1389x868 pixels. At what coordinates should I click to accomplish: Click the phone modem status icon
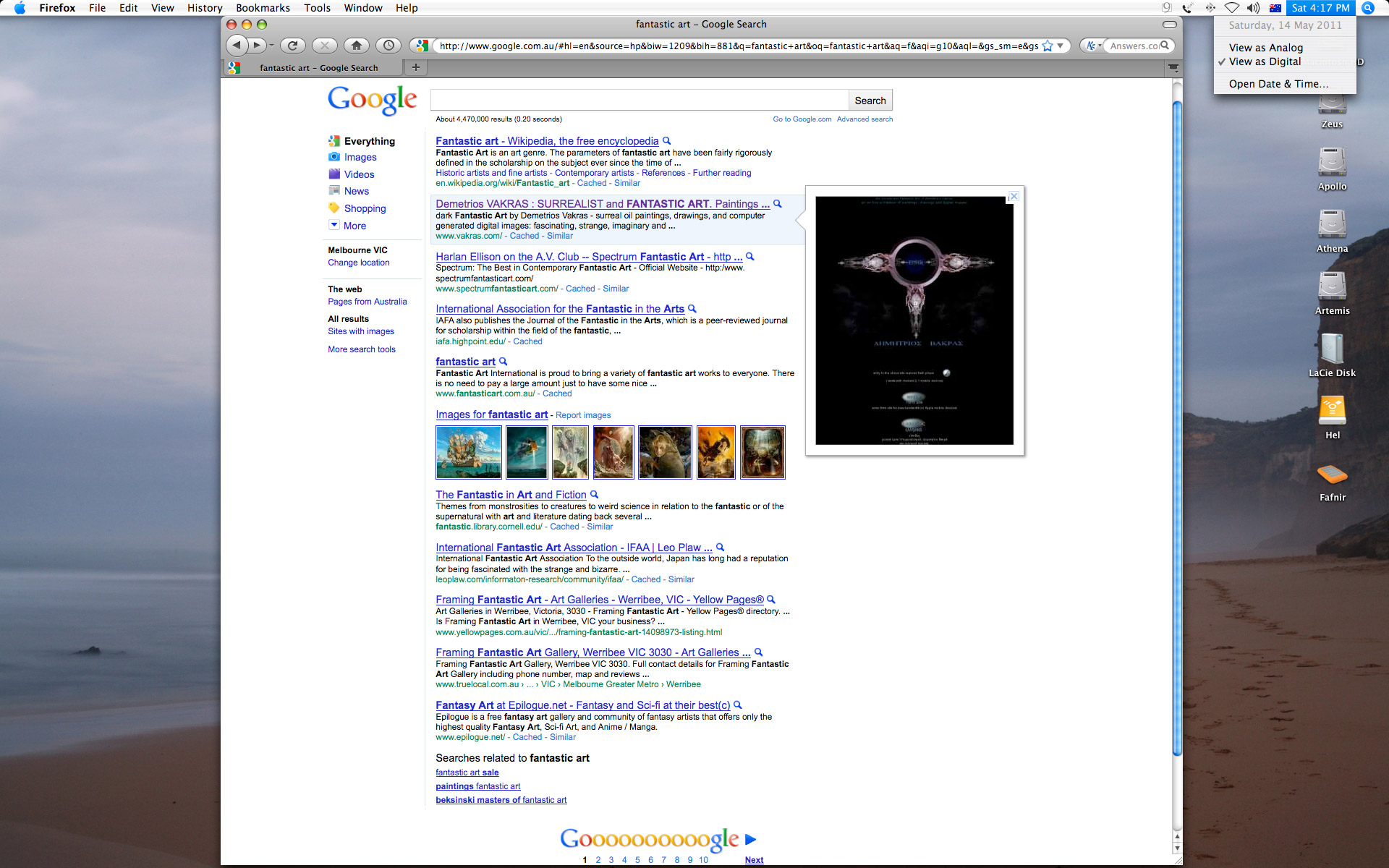coord(1188,7)
